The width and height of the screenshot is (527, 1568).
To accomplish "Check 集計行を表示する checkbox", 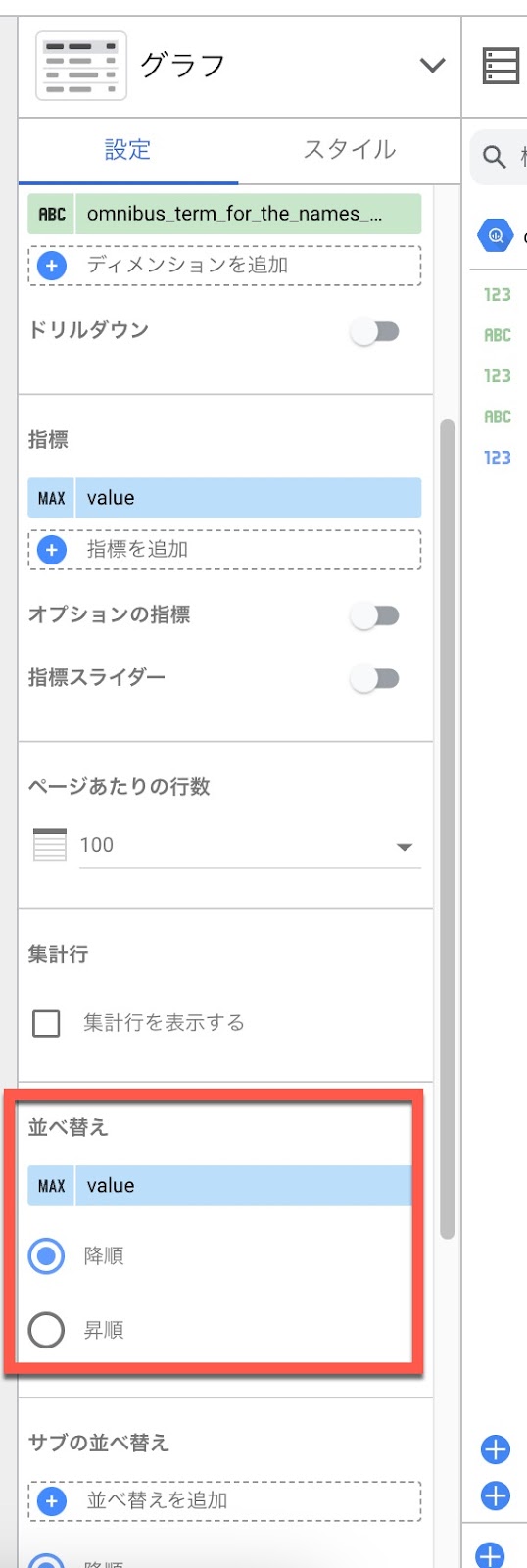I will click(46, 1023).
